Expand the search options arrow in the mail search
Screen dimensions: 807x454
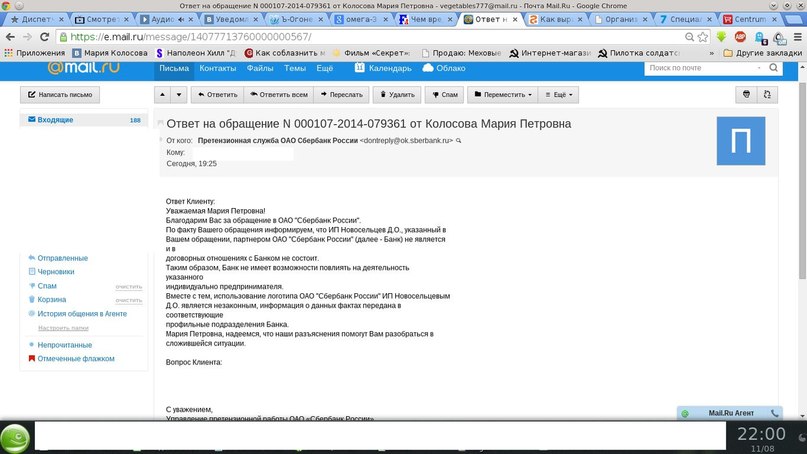click(x=759, y=68)
